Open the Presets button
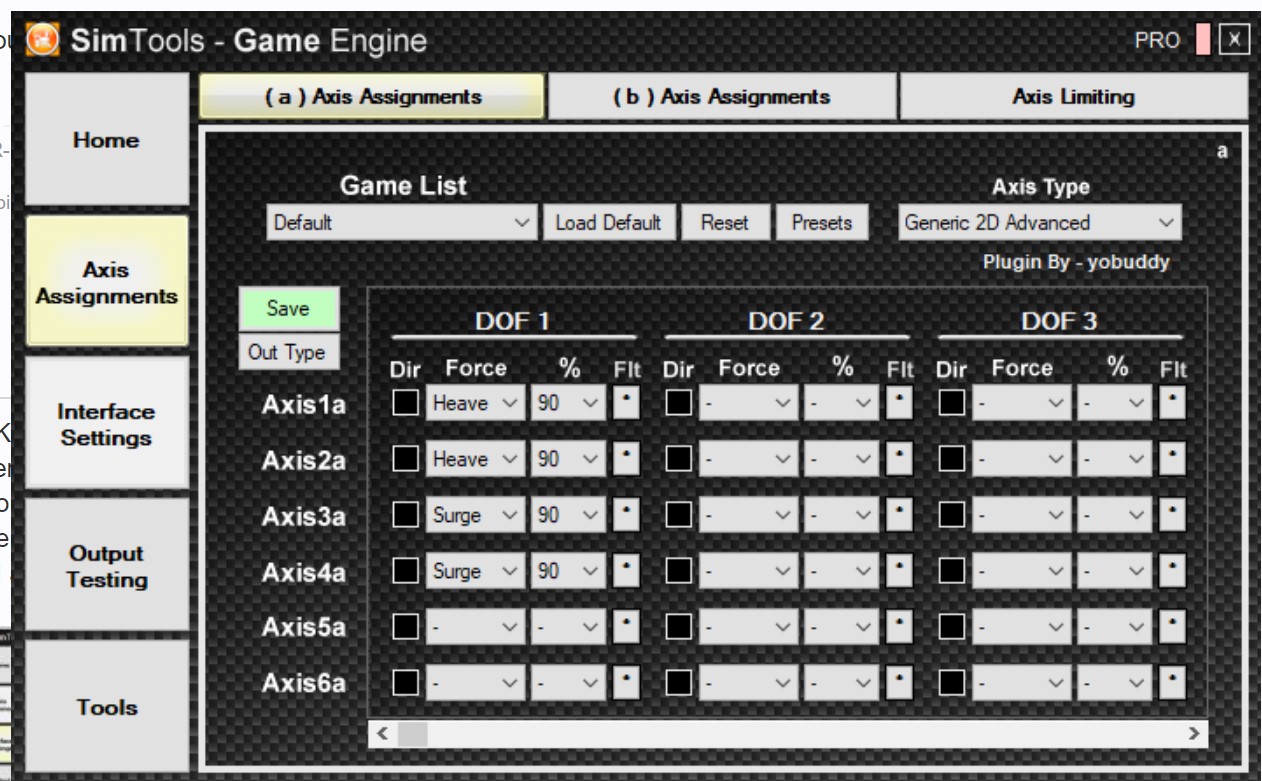This screenshot has height=781, width=1262. pyautogui.click(x=821, y=223)
